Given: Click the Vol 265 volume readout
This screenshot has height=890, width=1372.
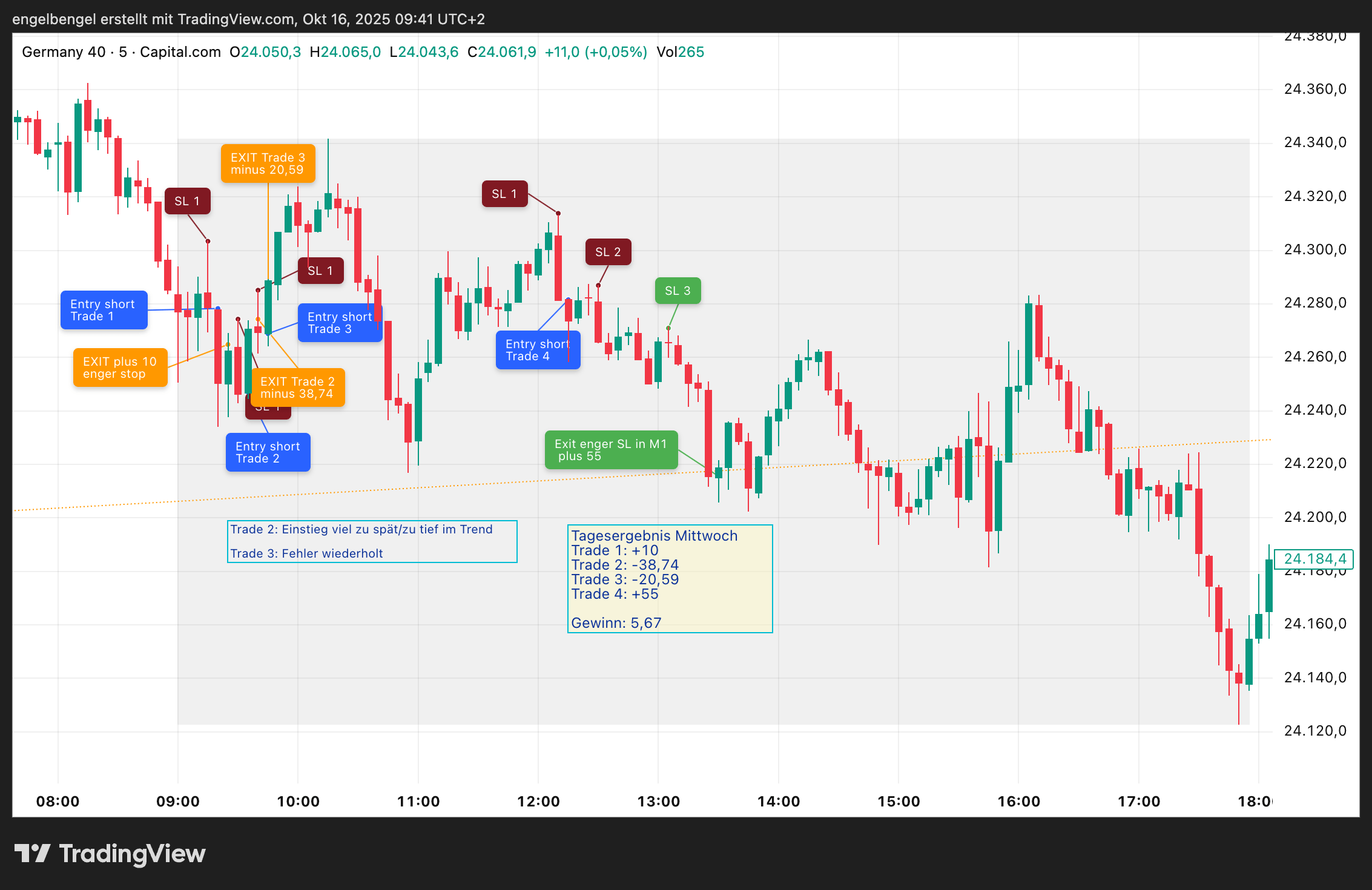Looking at the screenshot, I should 680,52.
